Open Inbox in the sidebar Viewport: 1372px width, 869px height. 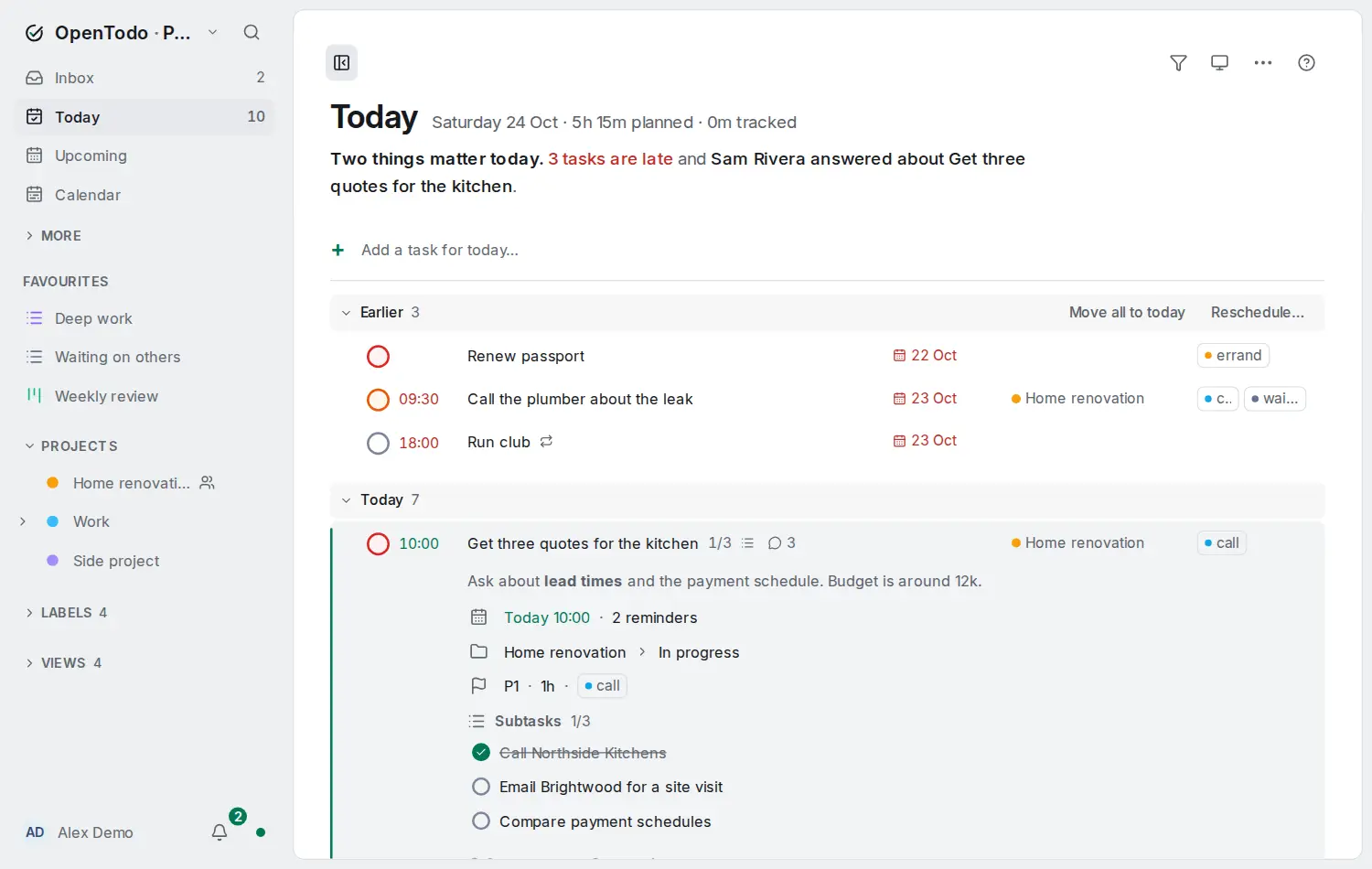pyautogui.click(x=145, y=78)
